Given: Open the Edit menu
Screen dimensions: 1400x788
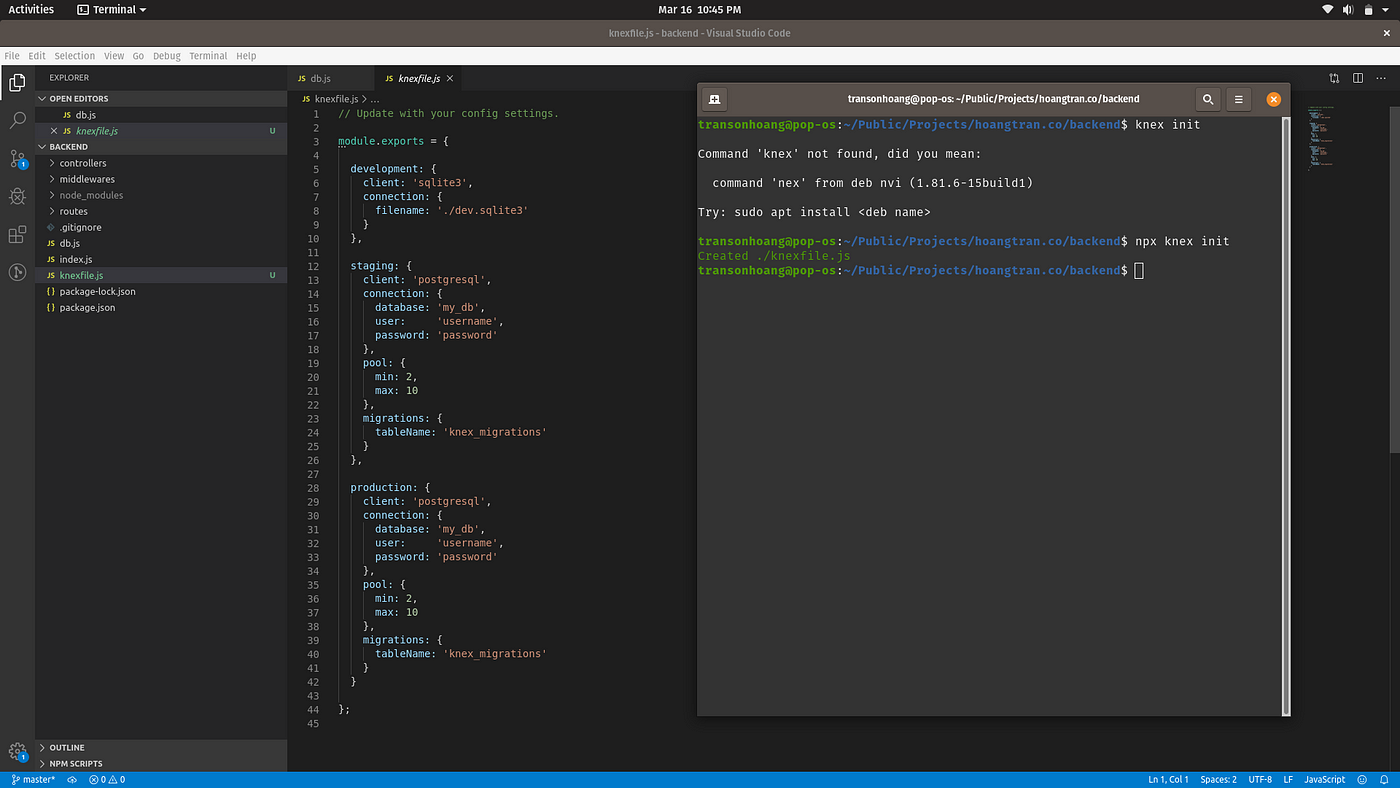Looking at the screenshot, I should pos(37,56).
